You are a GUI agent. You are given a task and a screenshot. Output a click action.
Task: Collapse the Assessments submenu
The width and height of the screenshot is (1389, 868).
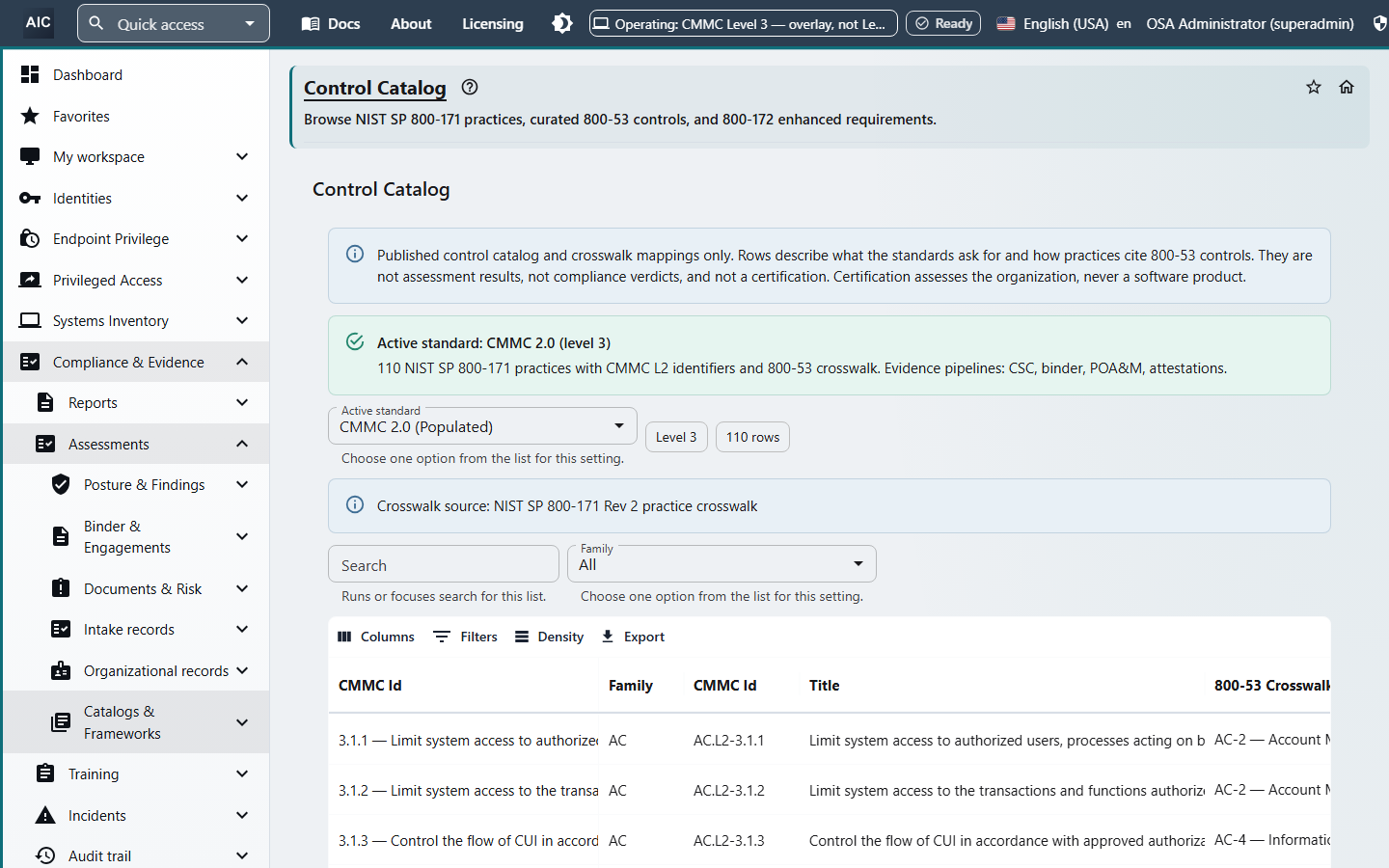(135, 444)
